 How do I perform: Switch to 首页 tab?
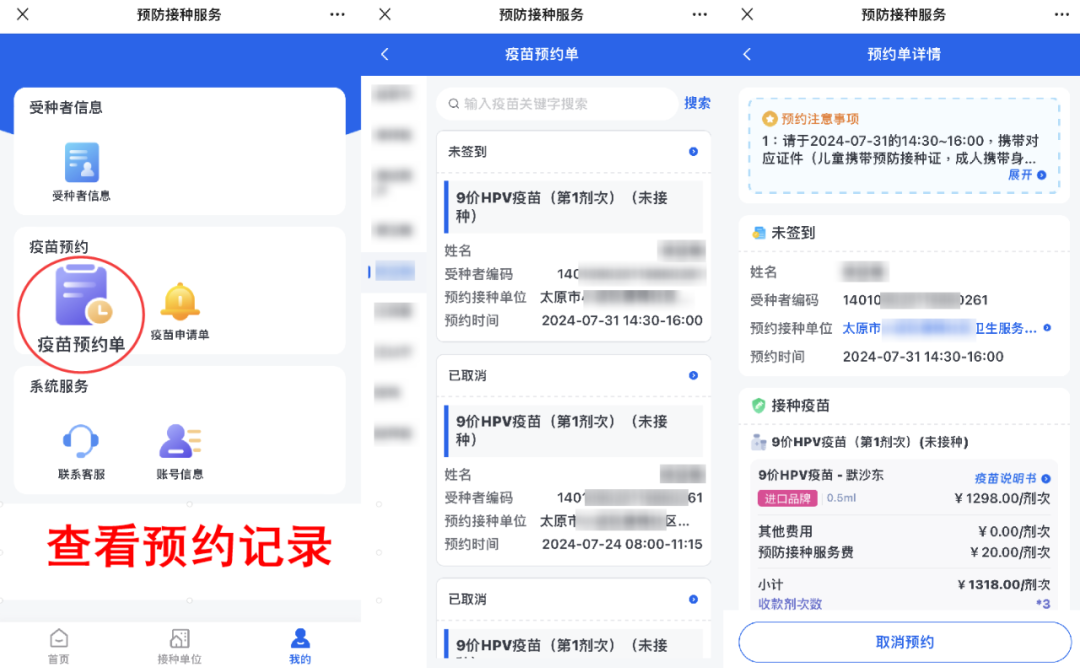coord(59,645)
